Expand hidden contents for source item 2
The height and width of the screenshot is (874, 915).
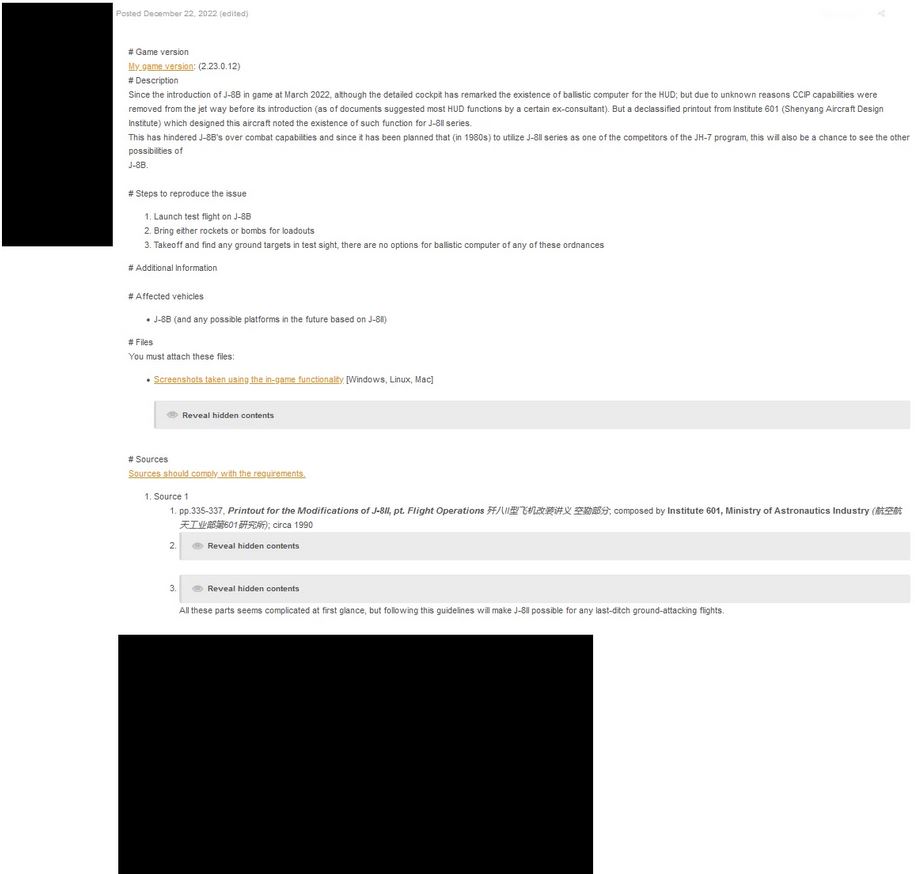tap(544, 546)
